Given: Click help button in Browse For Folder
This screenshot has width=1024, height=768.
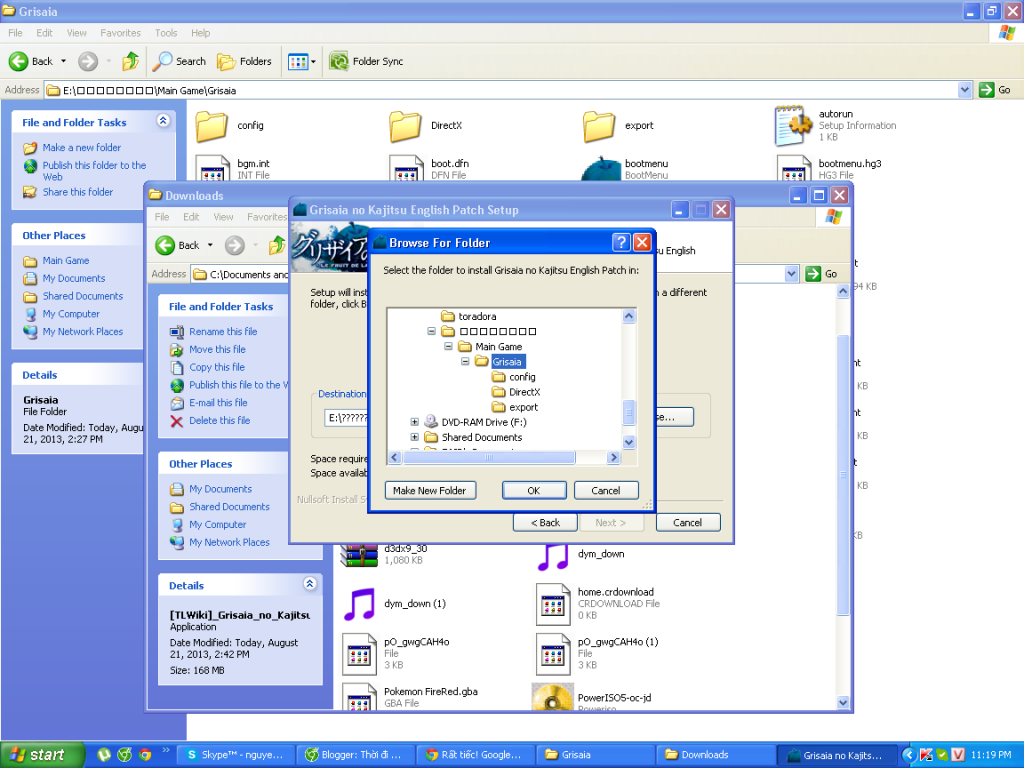Looking at the screenshot, I should pyautogui.click(x=621, y=243).
